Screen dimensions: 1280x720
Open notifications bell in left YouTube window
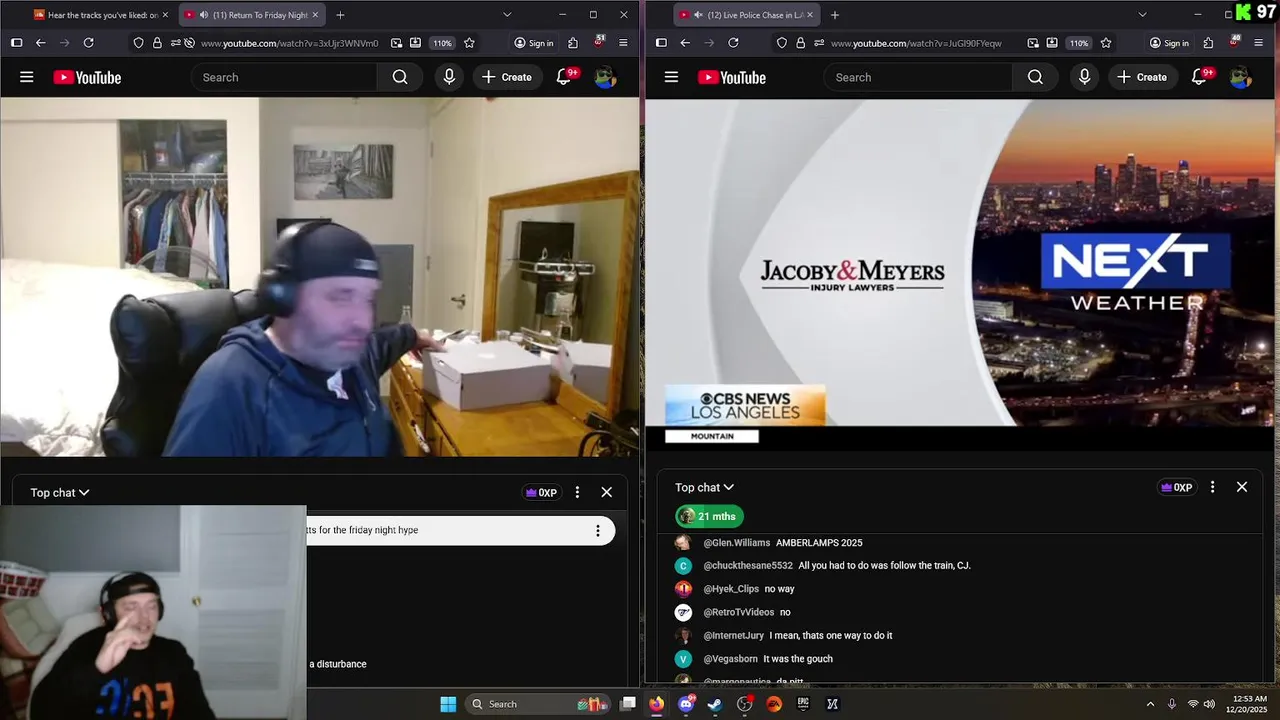[x=565, y=77]
